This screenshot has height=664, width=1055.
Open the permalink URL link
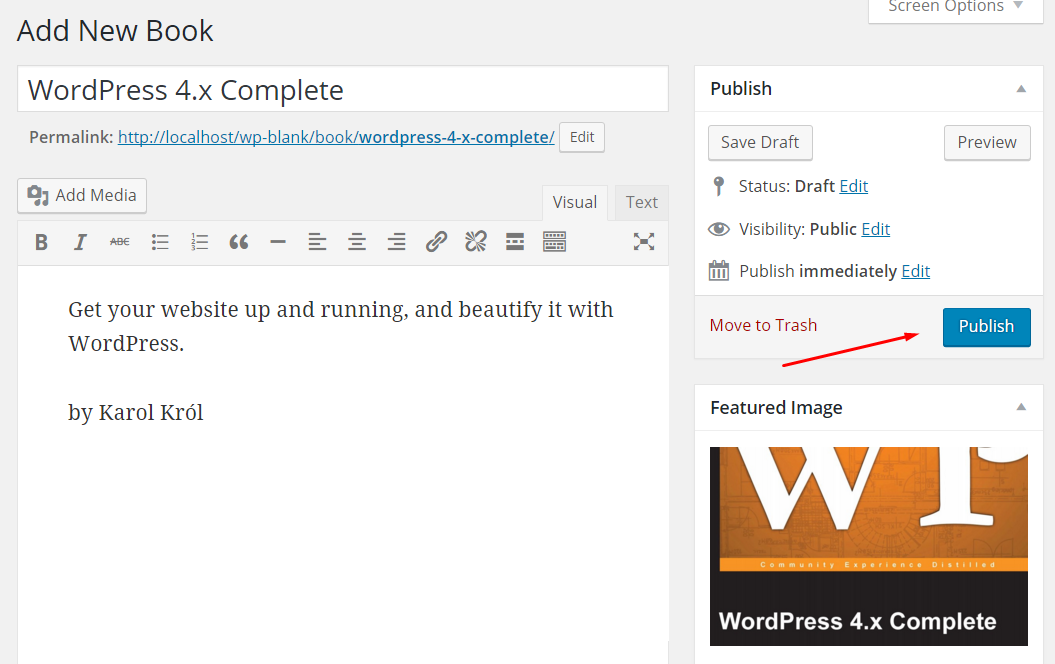[x=336, y=137]
